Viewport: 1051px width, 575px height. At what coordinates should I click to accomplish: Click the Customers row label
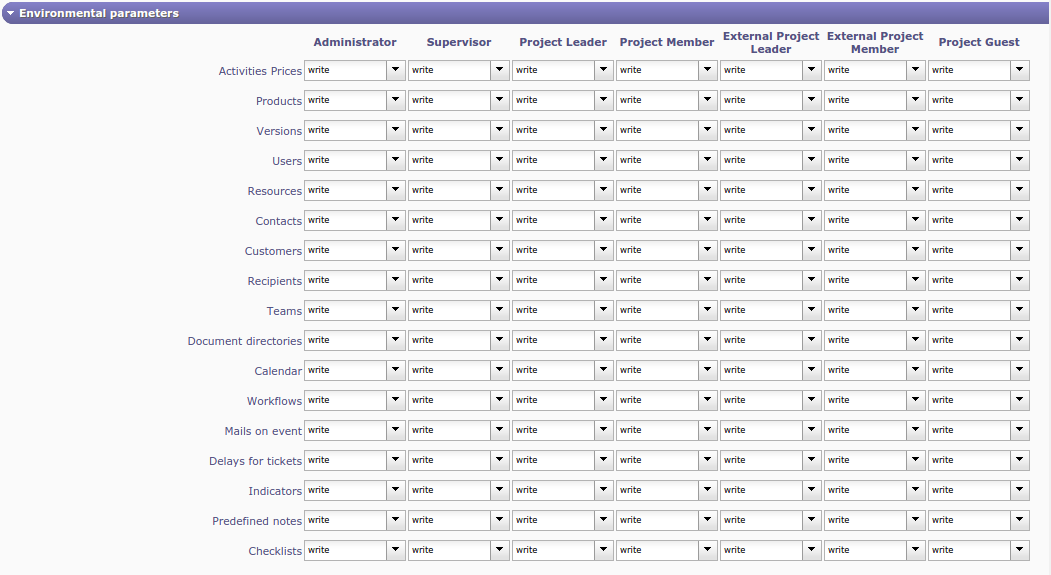tap(273, 251)
